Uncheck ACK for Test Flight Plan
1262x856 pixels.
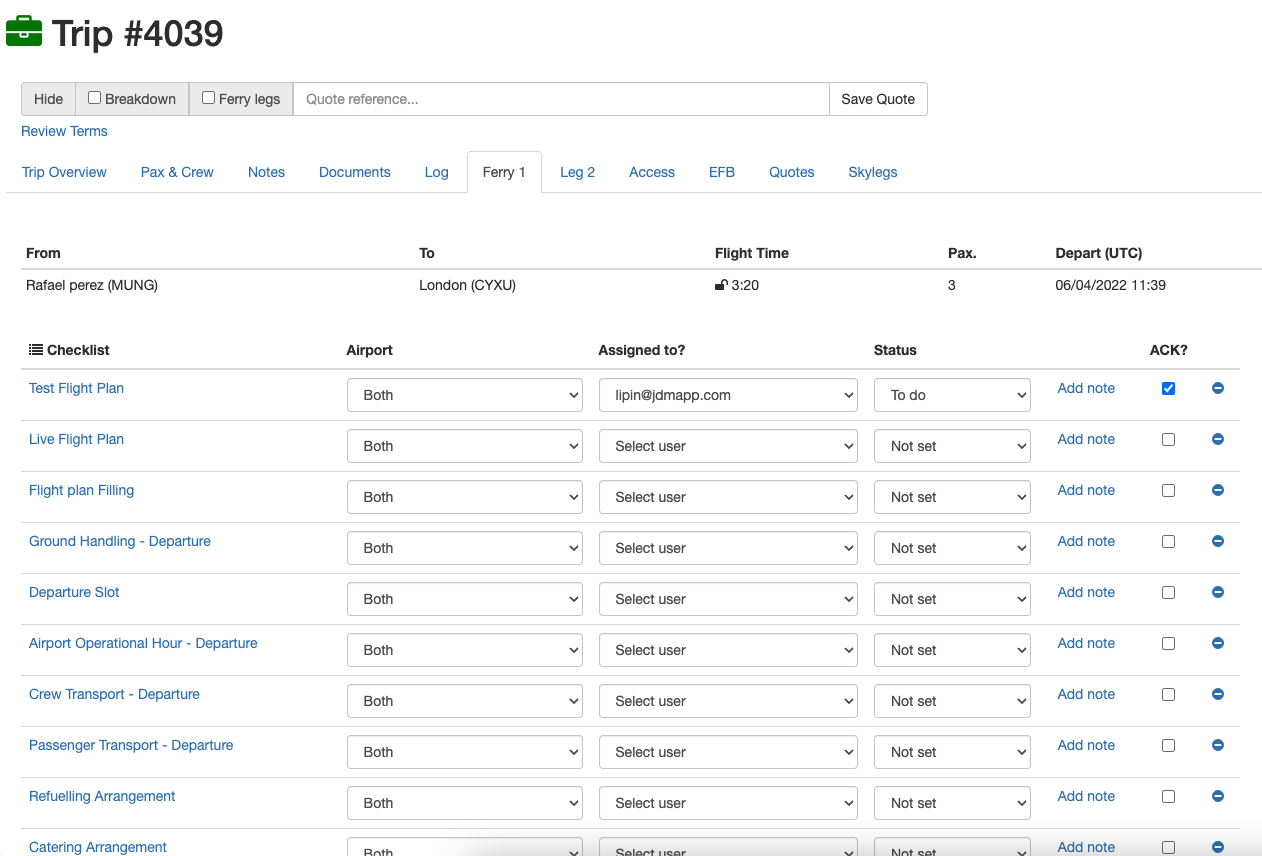click(x=1168, y=388)
